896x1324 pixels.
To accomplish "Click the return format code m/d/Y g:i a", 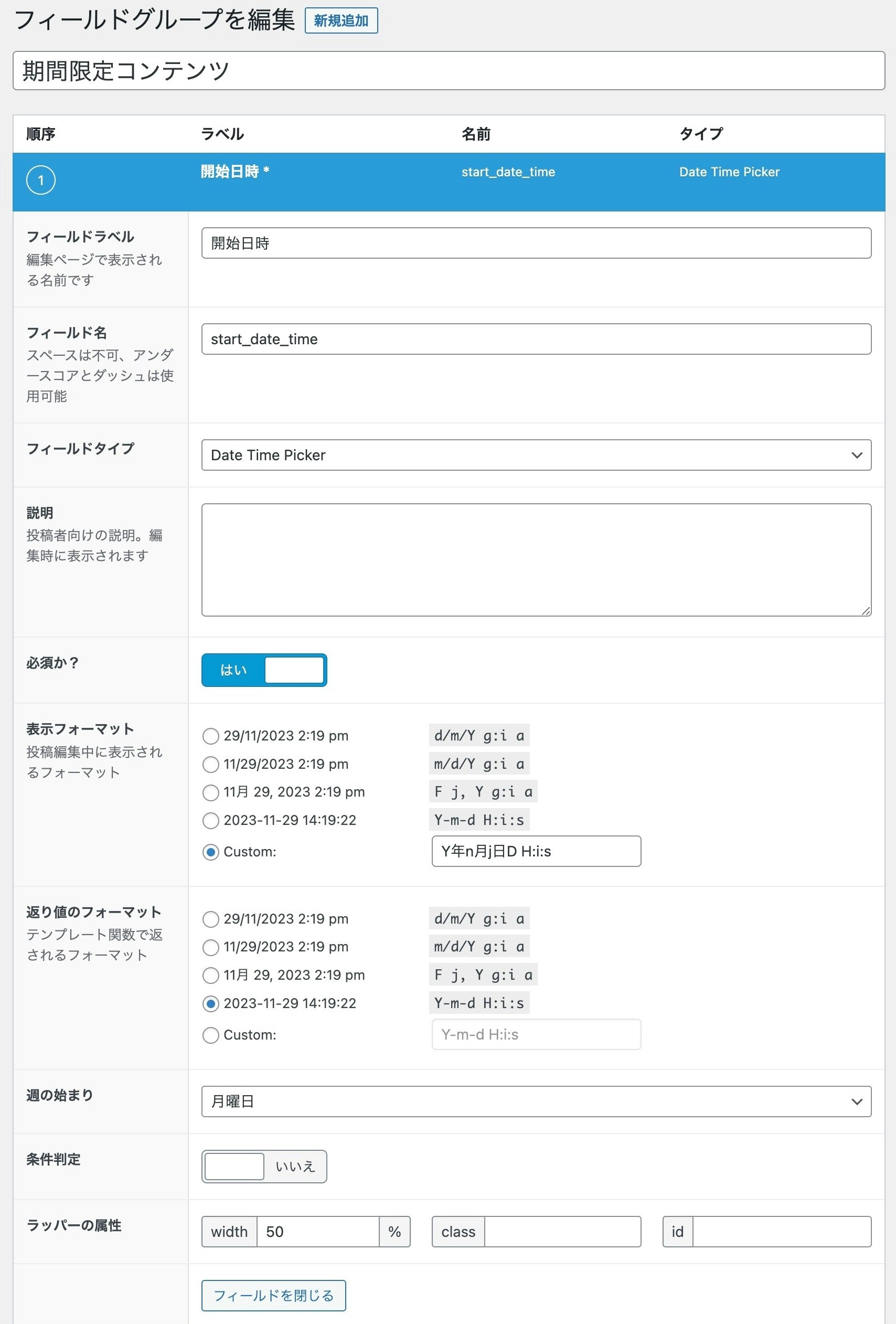I will pyautogui.click(x=479, y=946).
